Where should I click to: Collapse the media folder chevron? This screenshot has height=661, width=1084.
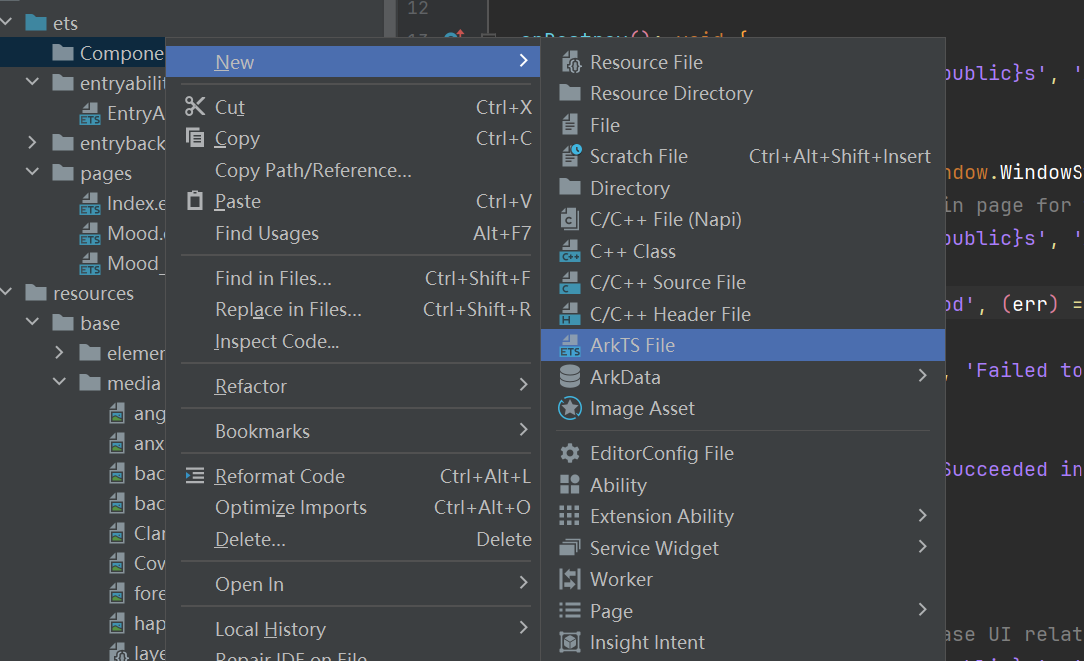click(59, 382)
